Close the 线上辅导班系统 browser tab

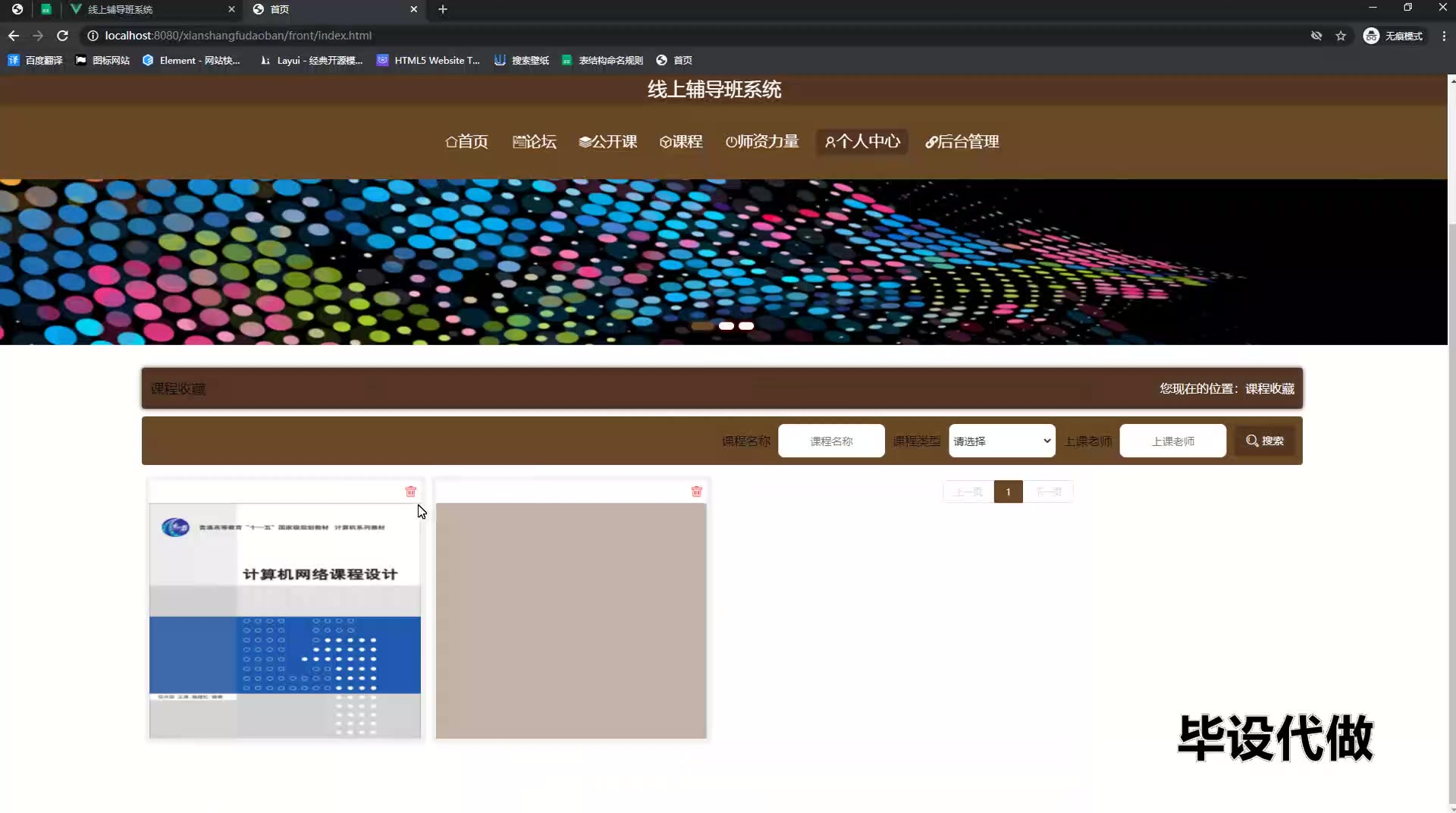click(232, 9)
